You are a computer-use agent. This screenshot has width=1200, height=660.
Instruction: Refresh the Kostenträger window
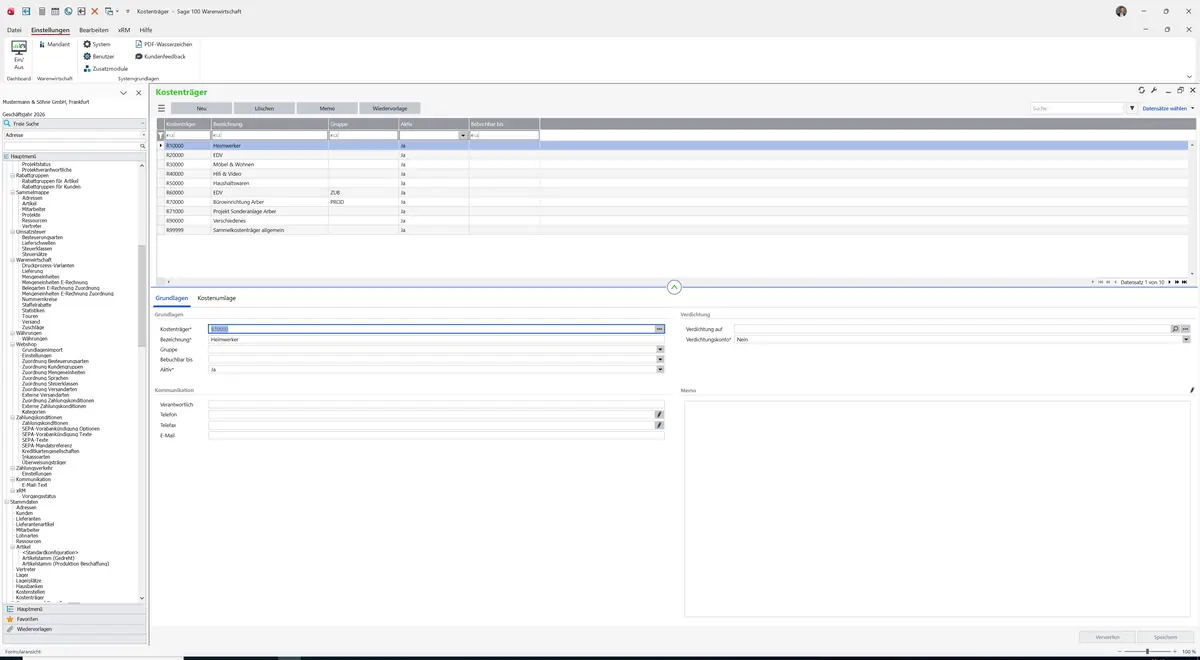tap(1141, 91)
